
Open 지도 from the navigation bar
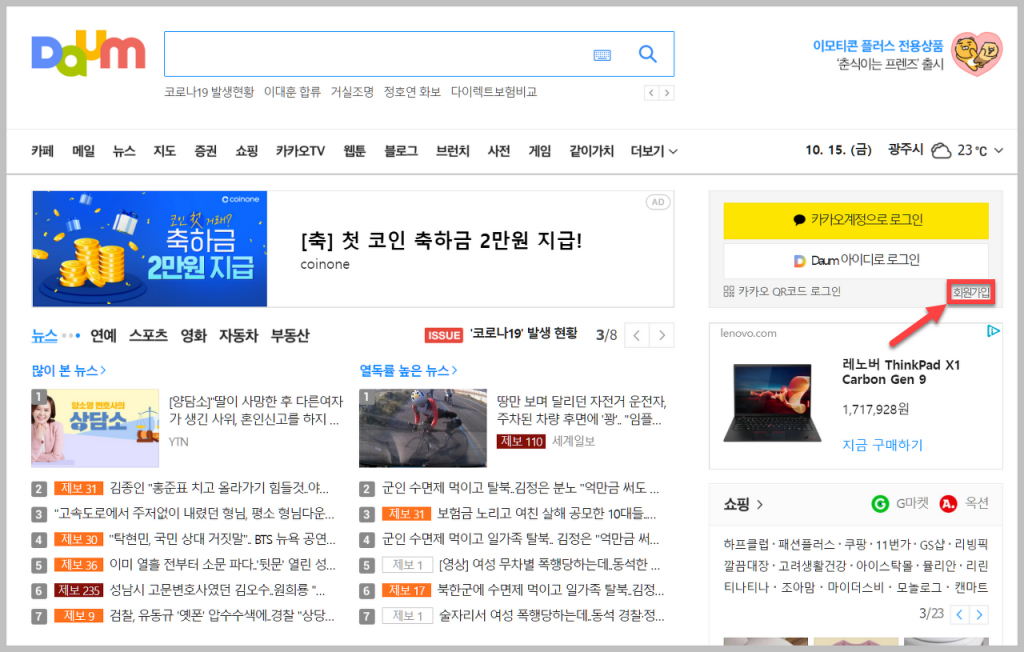pos(165,151)
